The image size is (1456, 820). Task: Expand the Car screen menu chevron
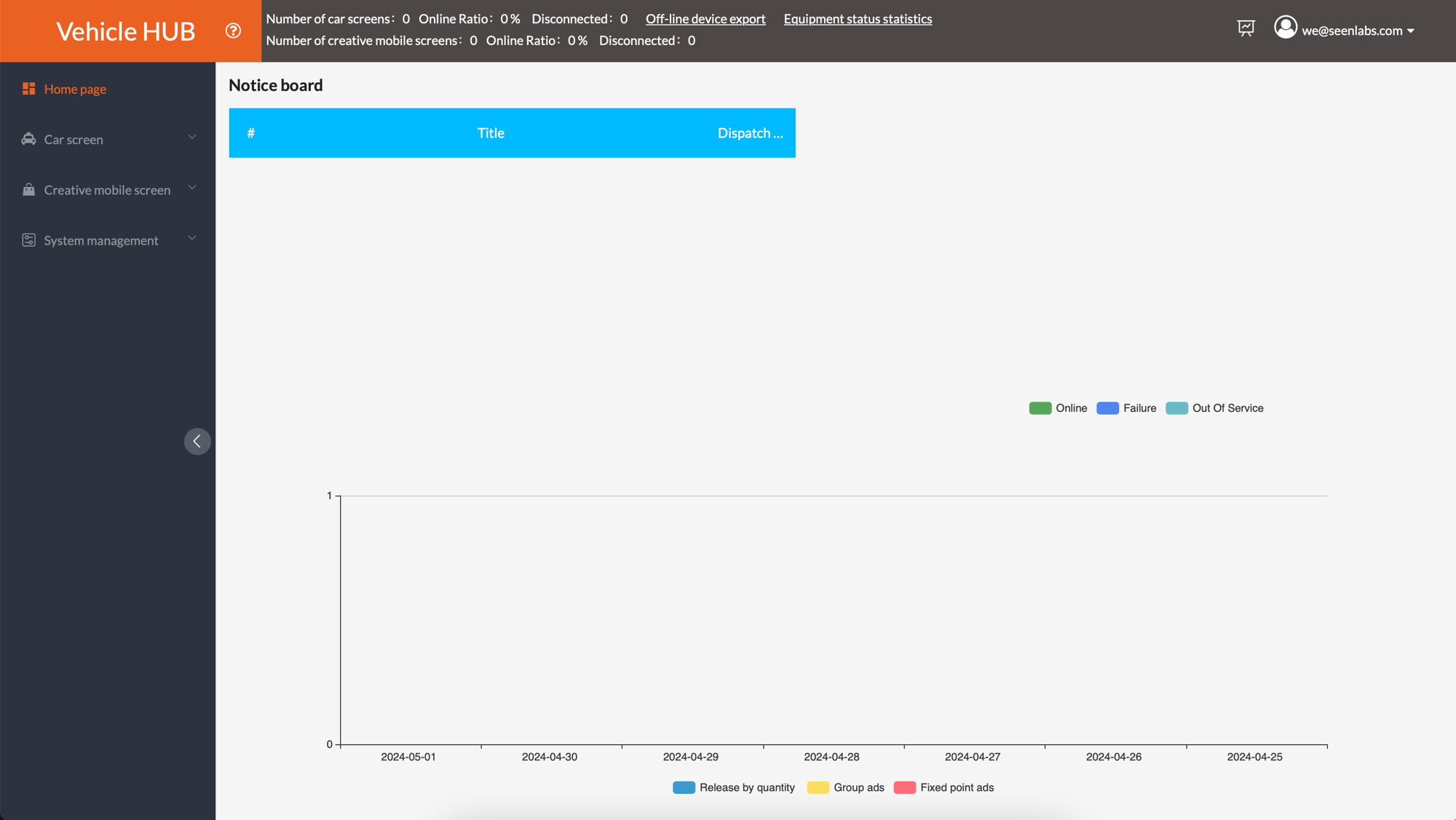pyautogui.click(x=191, y=137)
